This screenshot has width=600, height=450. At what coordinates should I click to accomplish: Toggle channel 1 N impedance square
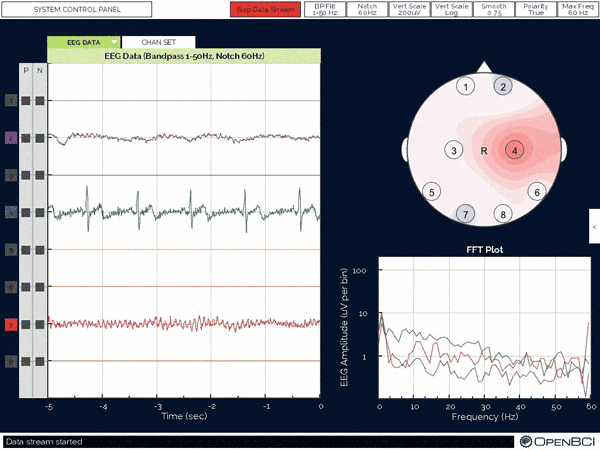(x=40, y=101)
